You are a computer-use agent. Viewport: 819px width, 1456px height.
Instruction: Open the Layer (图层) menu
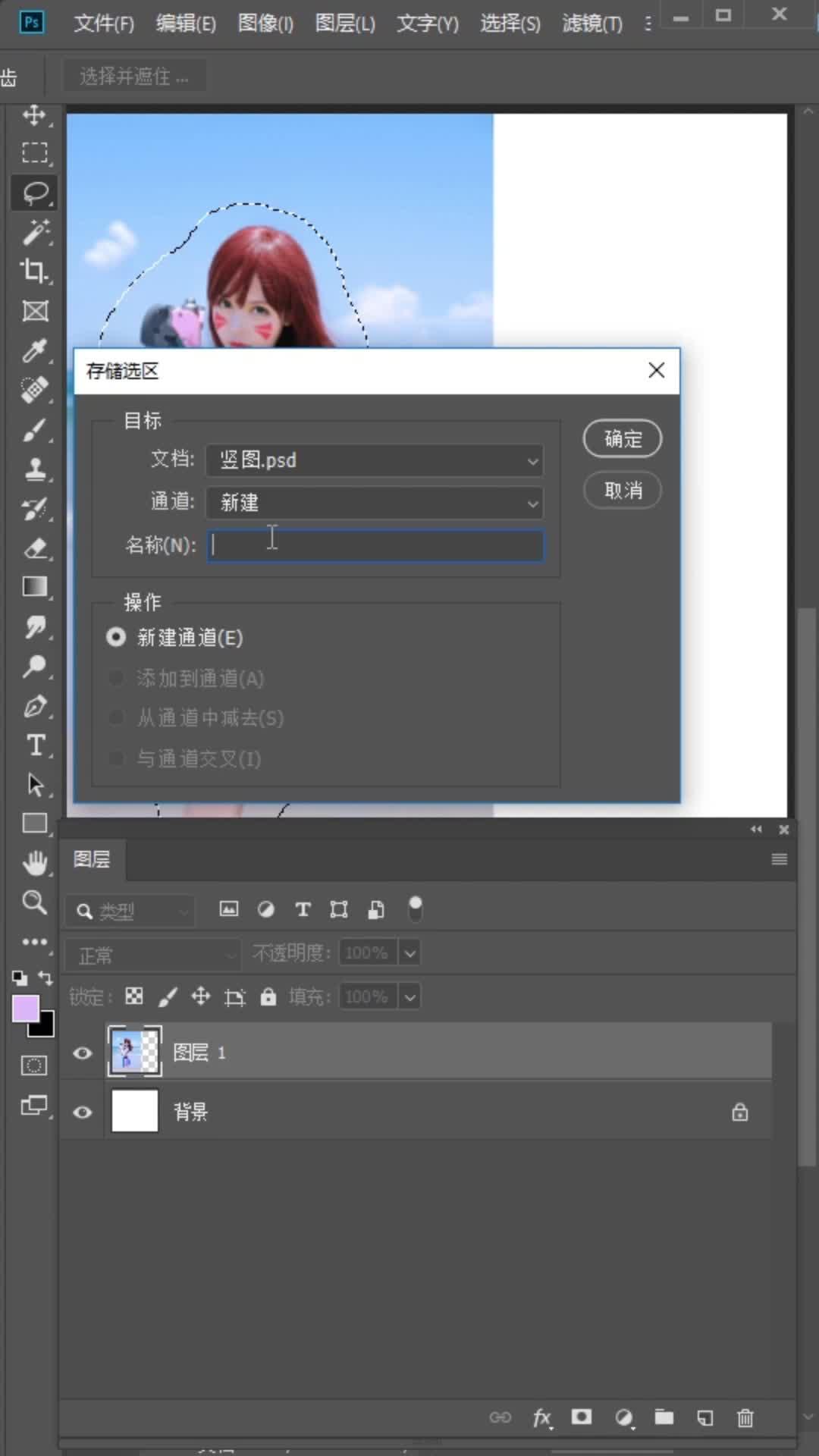point(345,24)
